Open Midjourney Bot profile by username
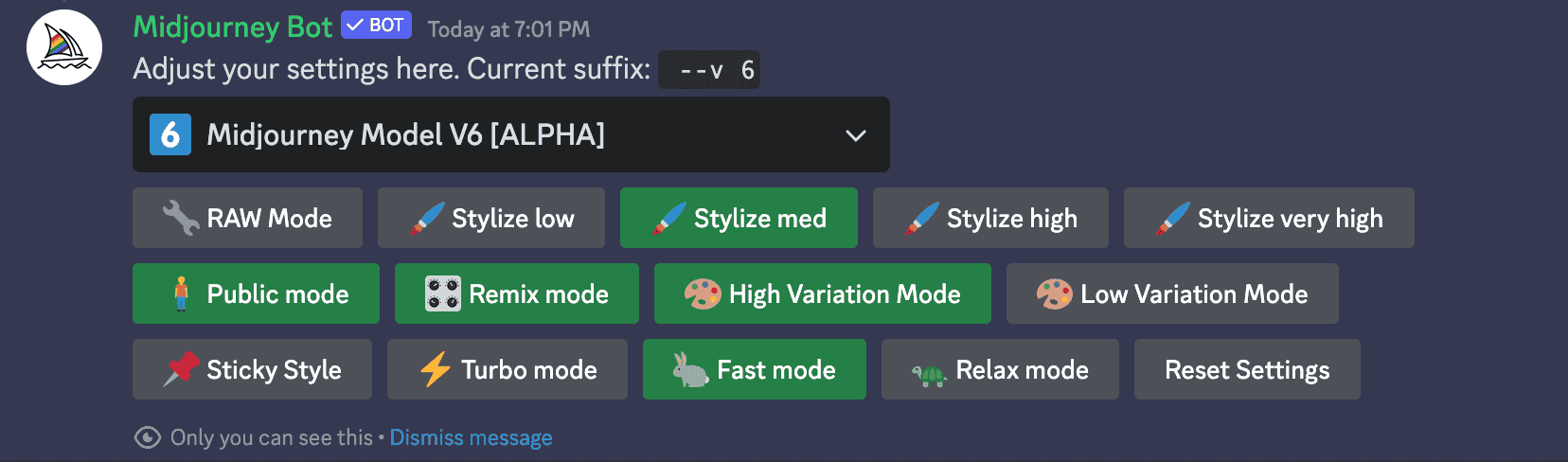 coord(233,27)
